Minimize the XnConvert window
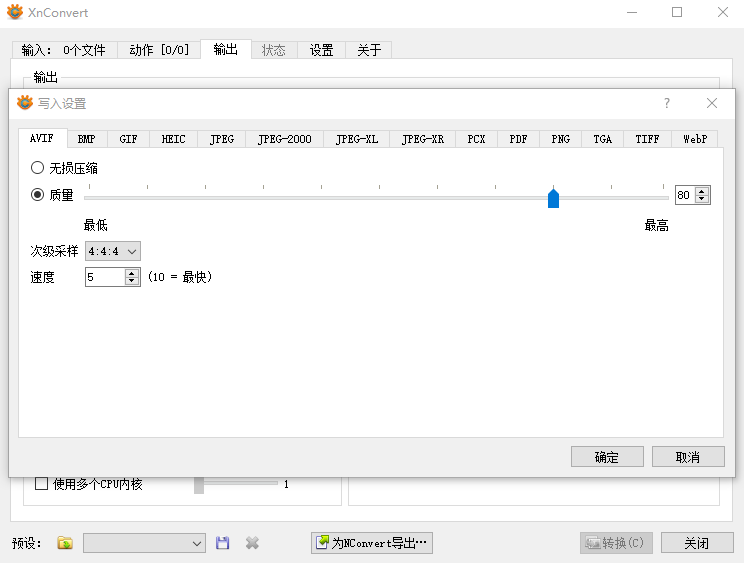The image size is (744, 563). 632,12
